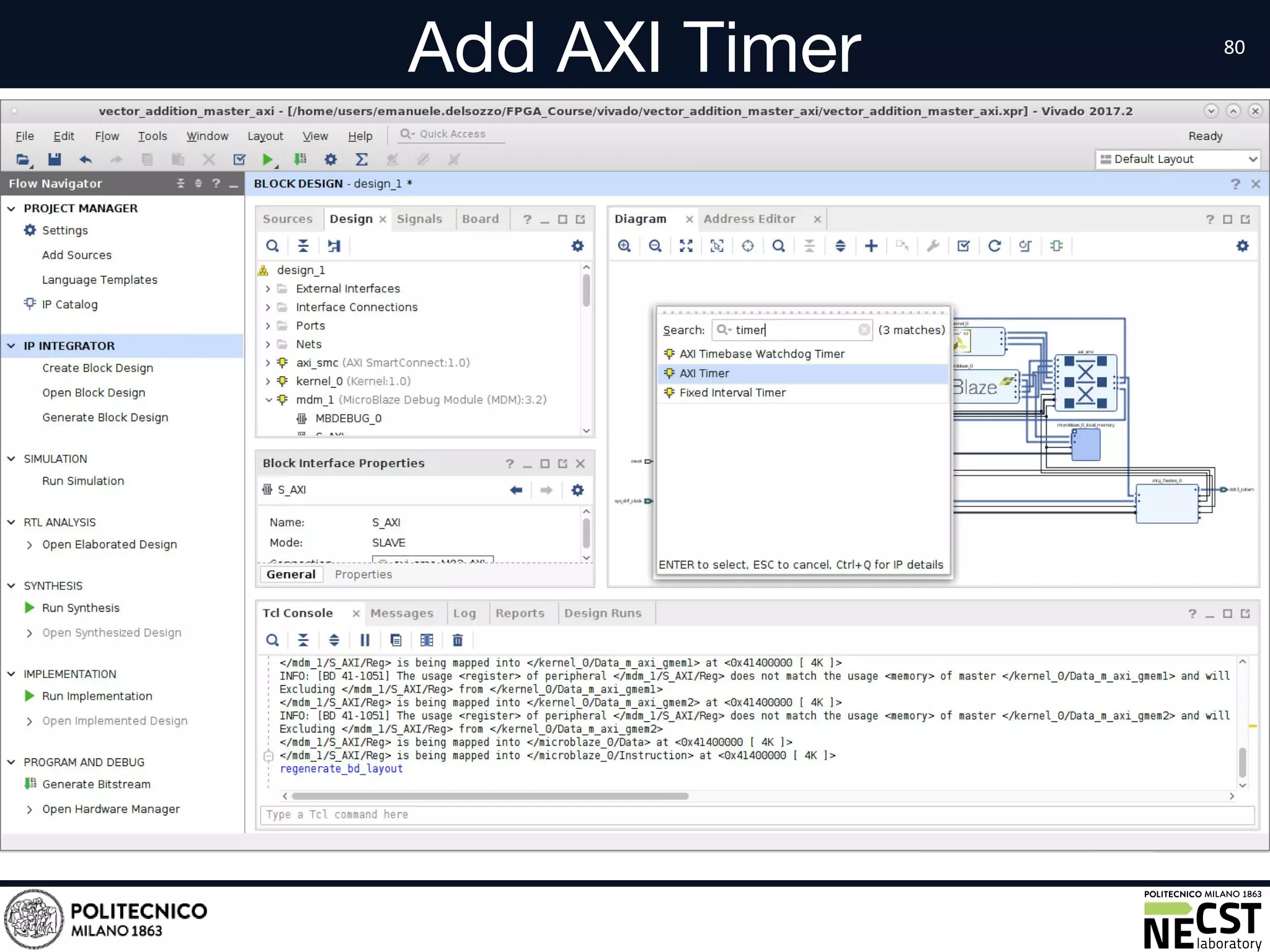Click the green Run play icon
This screenshot has width=1270, height=952.
pyautogui.click(x=267, y=159)
